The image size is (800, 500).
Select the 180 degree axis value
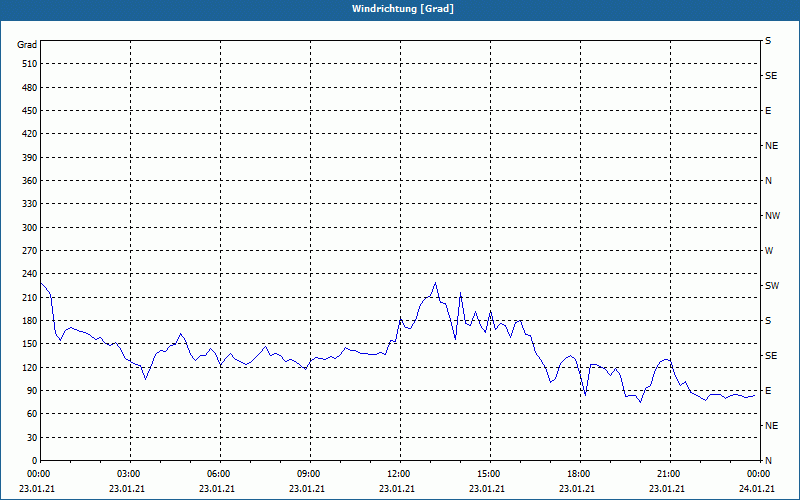pos(30,321)
